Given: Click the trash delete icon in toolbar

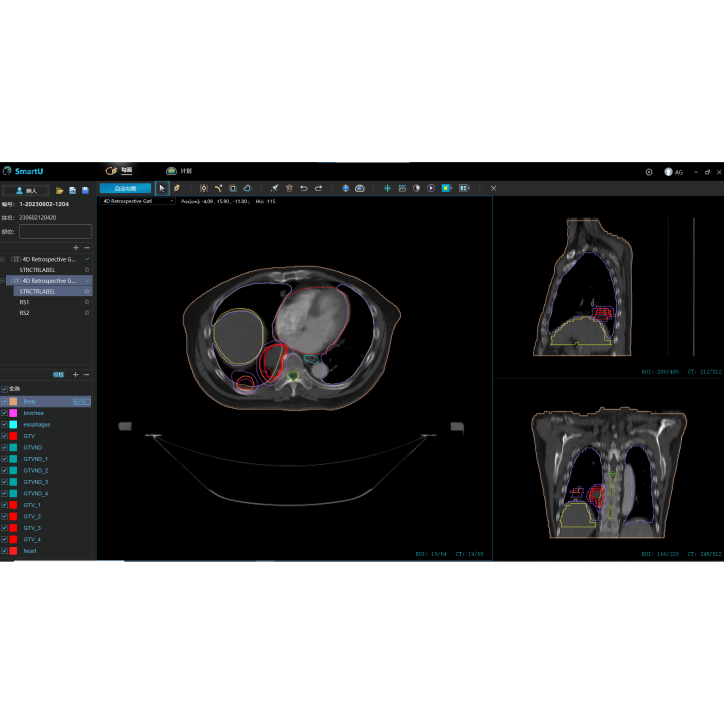Looking at the screenshot, I should (x=289, y=188).
